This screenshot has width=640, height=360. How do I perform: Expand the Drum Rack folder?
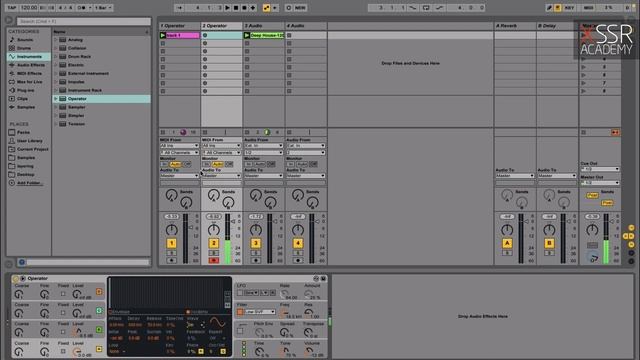56,57
